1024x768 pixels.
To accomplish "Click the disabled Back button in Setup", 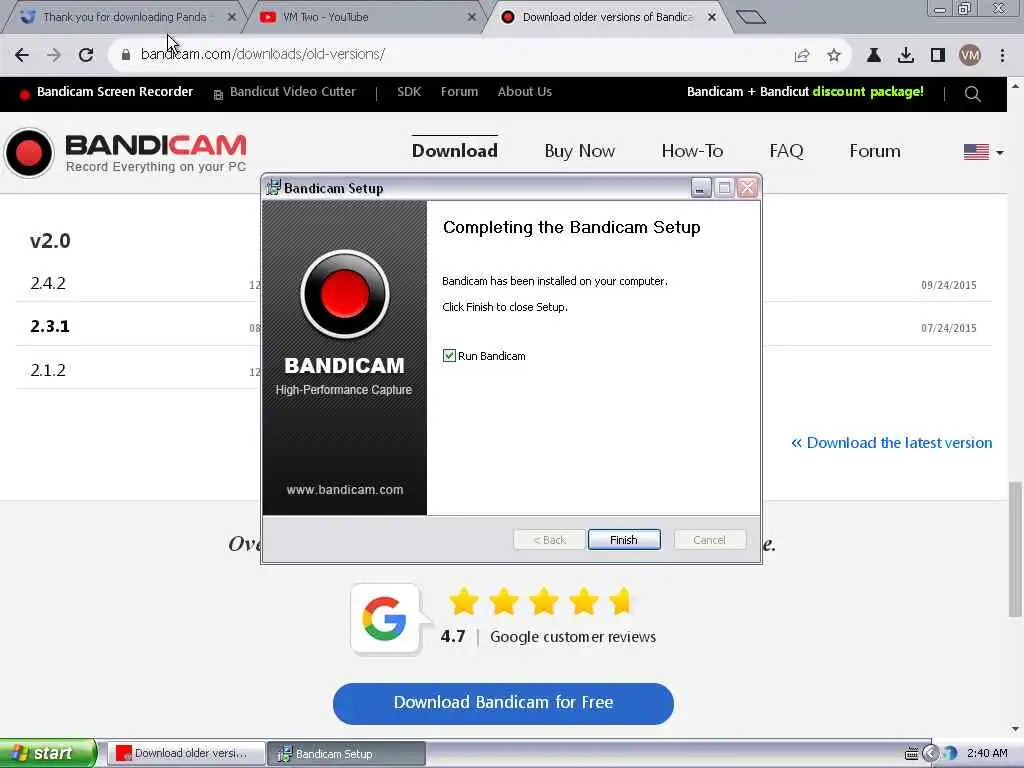I will 549,540.
